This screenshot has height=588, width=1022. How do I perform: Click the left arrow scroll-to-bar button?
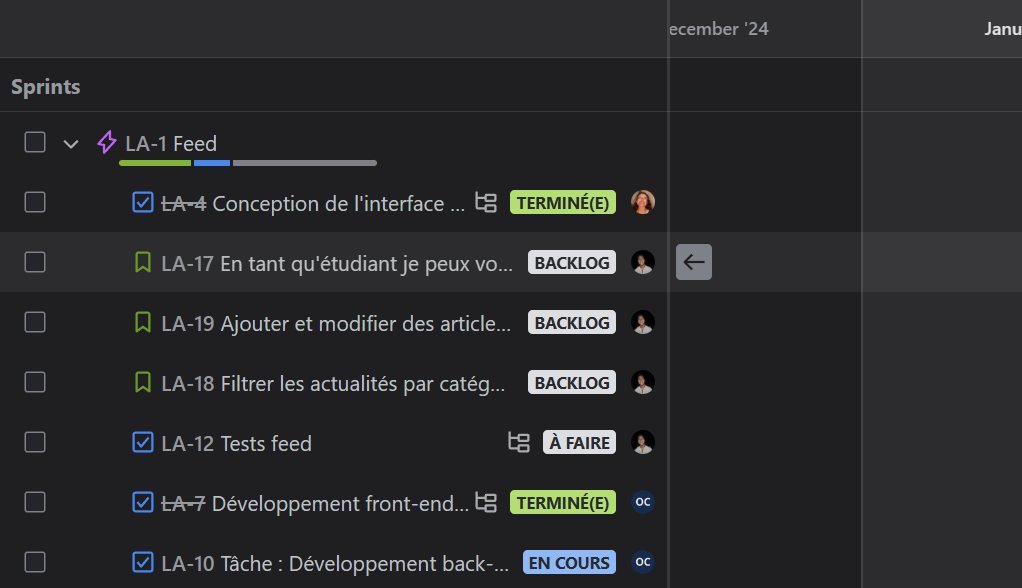[694, 263]
